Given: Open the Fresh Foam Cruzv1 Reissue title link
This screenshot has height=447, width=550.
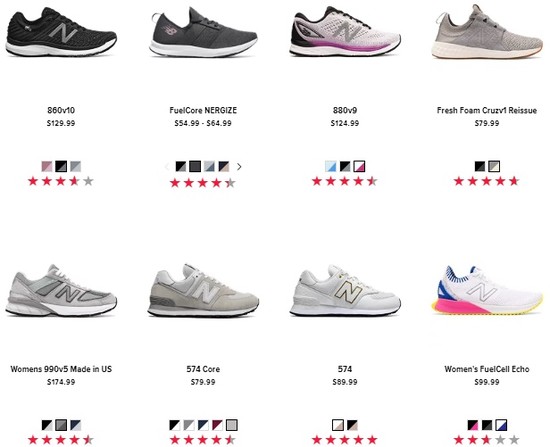Looking at the screenshot, I should coord(487,111).
